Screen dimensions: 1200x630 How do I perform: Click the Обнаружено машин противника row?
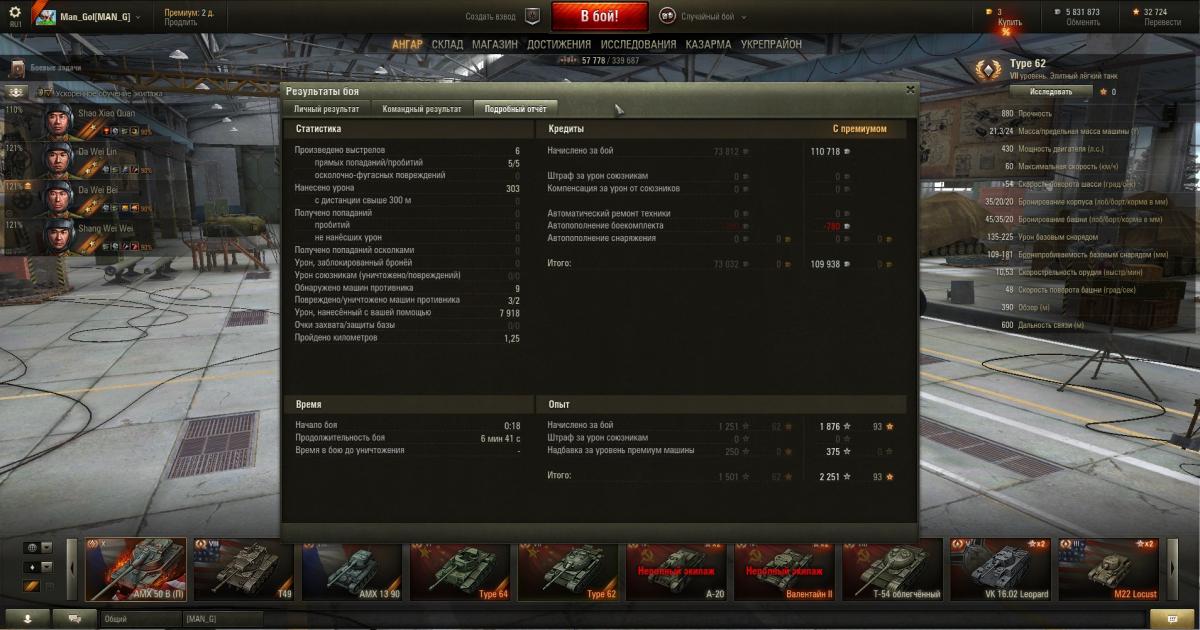click(x=408, y=287)
